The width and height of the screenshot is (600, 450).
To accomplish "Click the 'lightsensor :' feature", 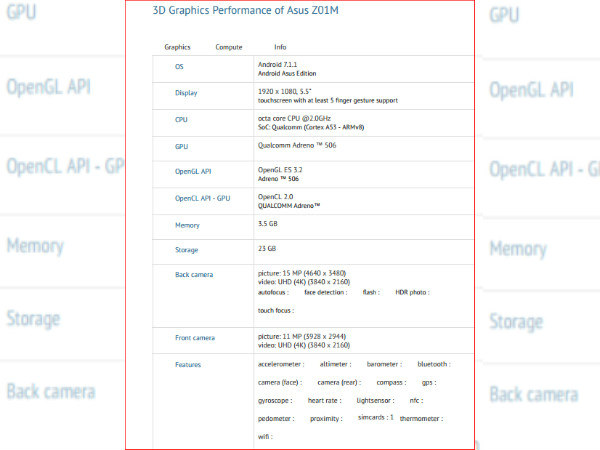I will click(375, 401).
